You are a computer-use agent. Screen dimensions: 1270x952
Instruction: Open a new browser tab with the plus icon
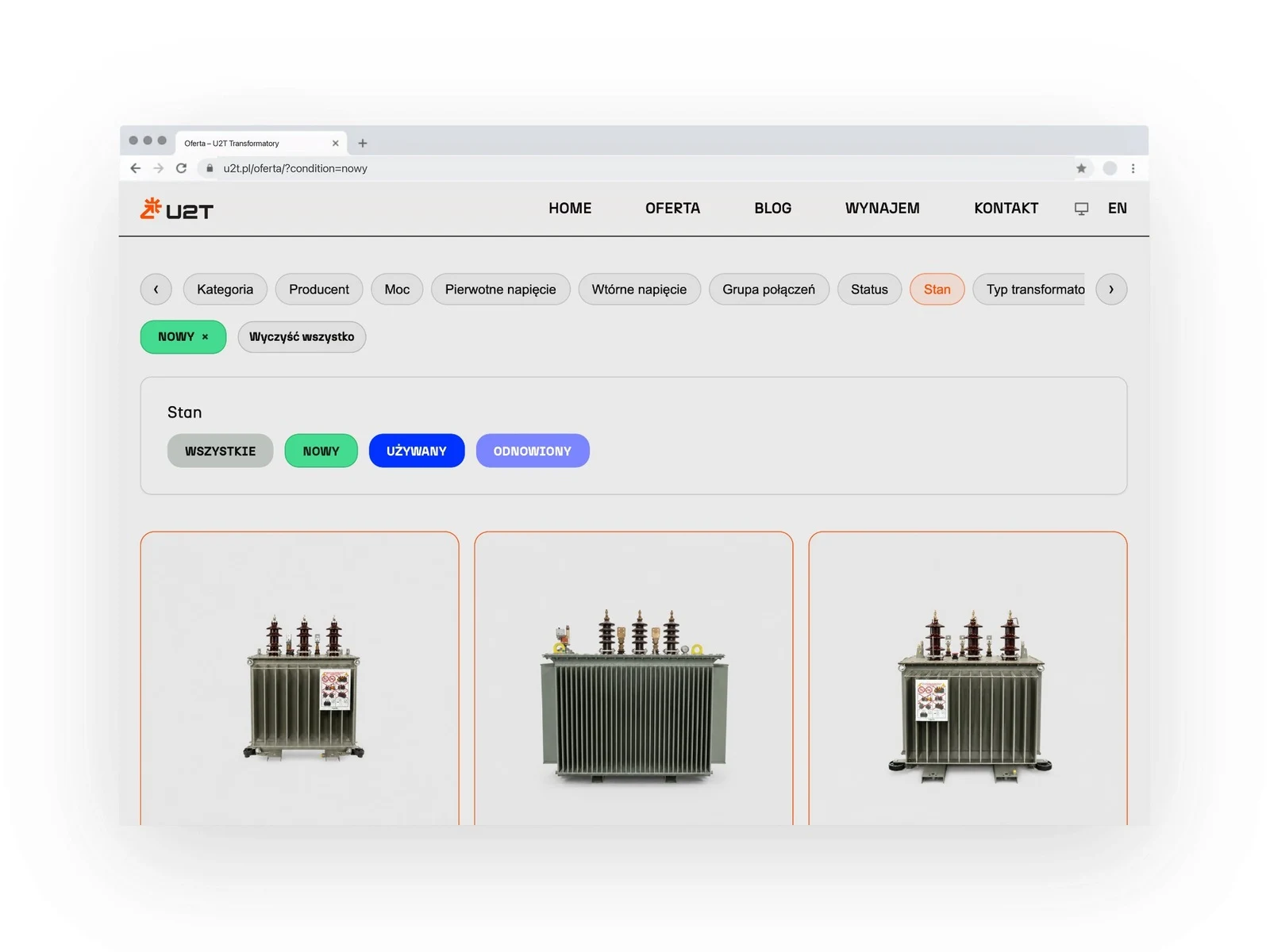pos(363,144)
